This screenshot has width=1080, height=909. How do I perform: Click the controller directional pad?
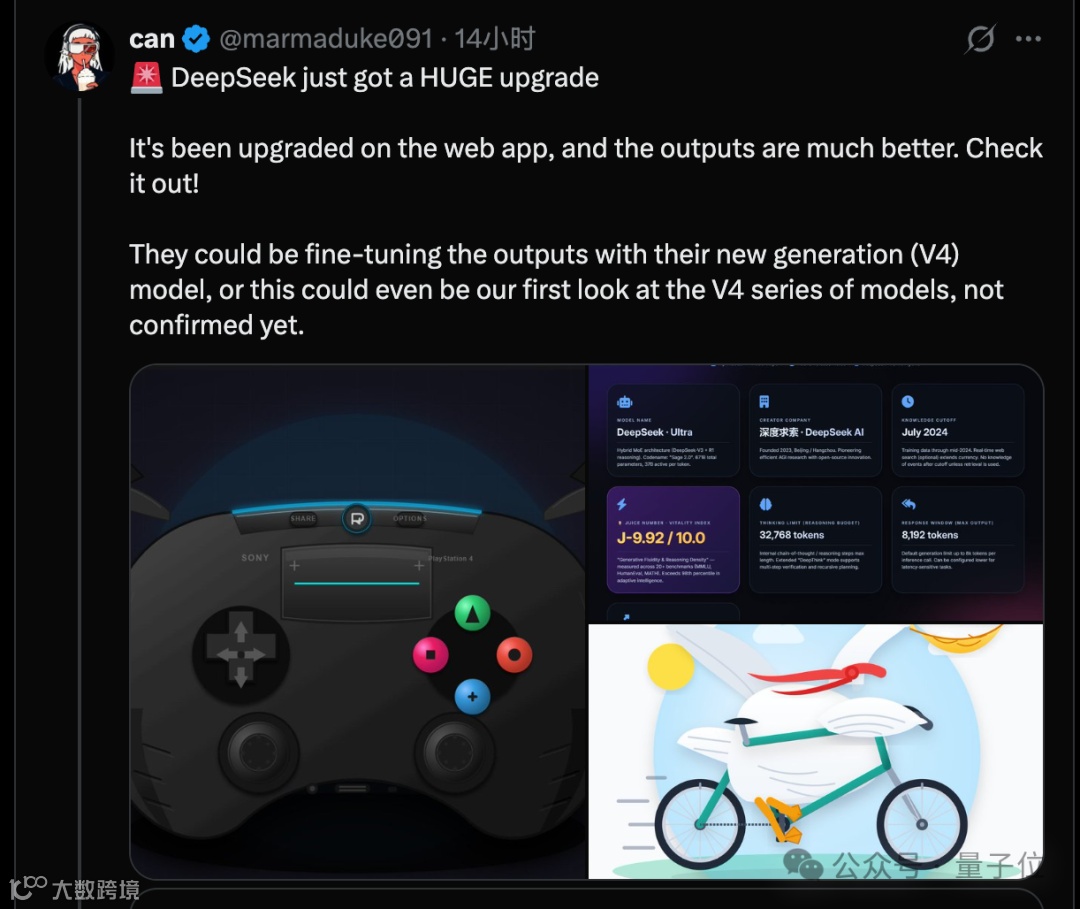(240, 654)
